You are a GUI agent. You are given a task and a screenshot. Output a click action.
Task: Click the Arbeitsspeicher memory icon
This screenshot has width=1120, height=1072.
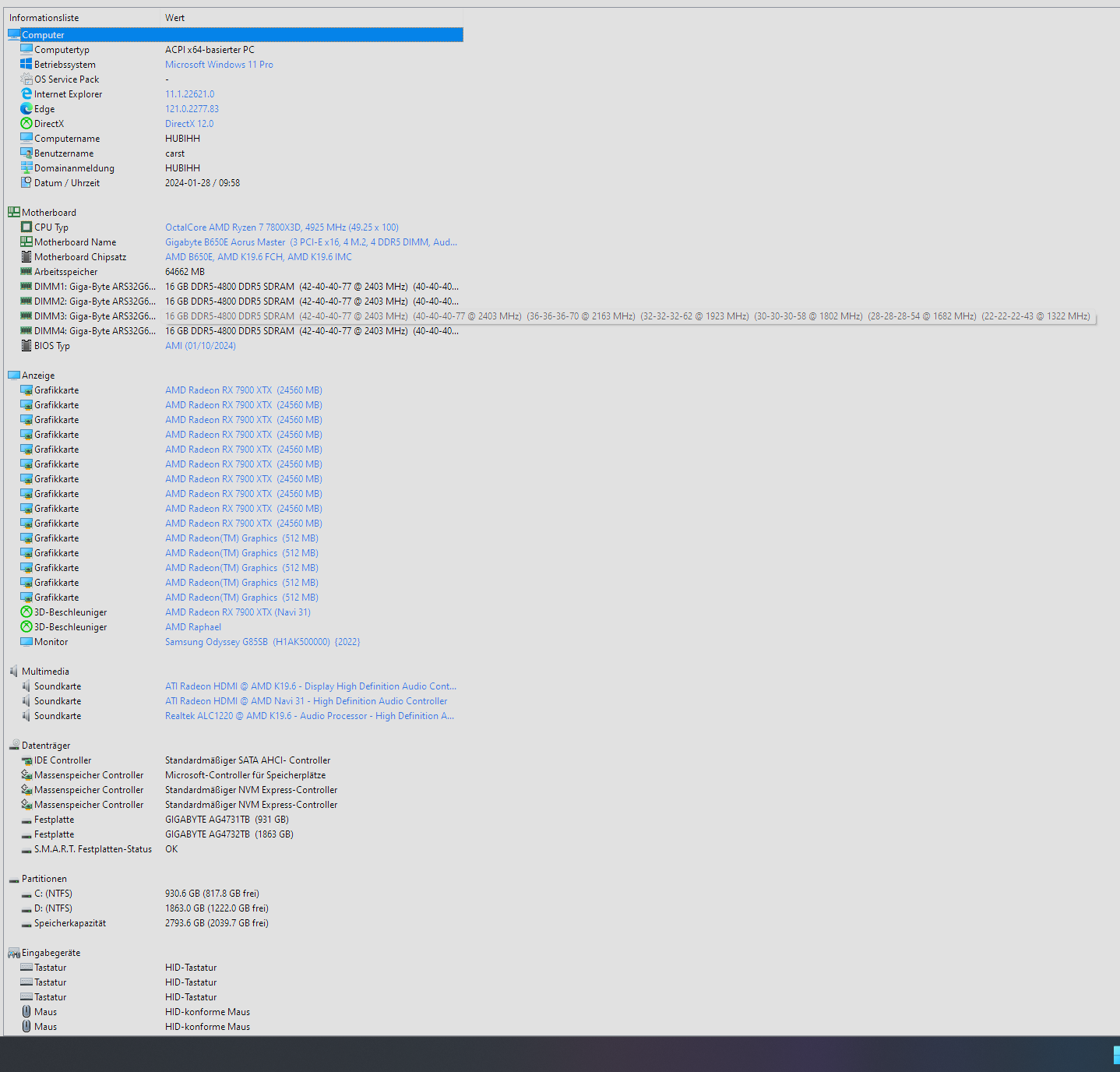(x=26, y=272)
